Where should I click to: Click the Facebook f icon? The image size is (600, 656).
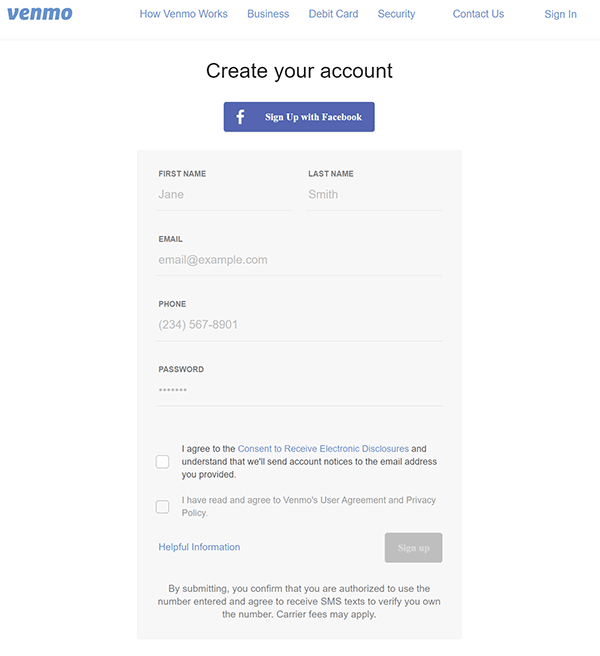coord(240,117)
